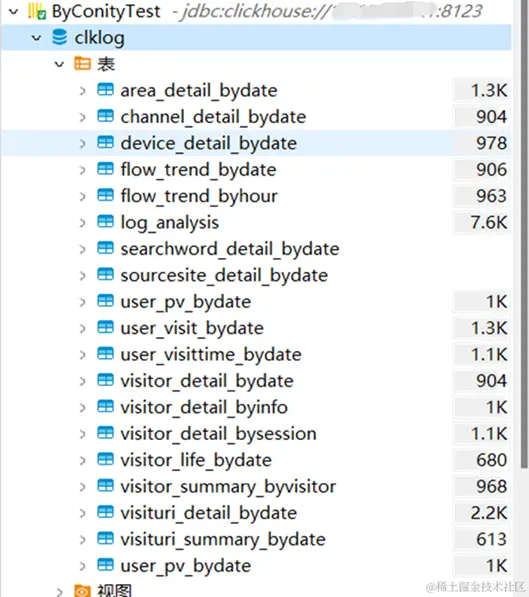Expand the visituri_detail_bydate table

pyautogui.click(x=82, y=513)
